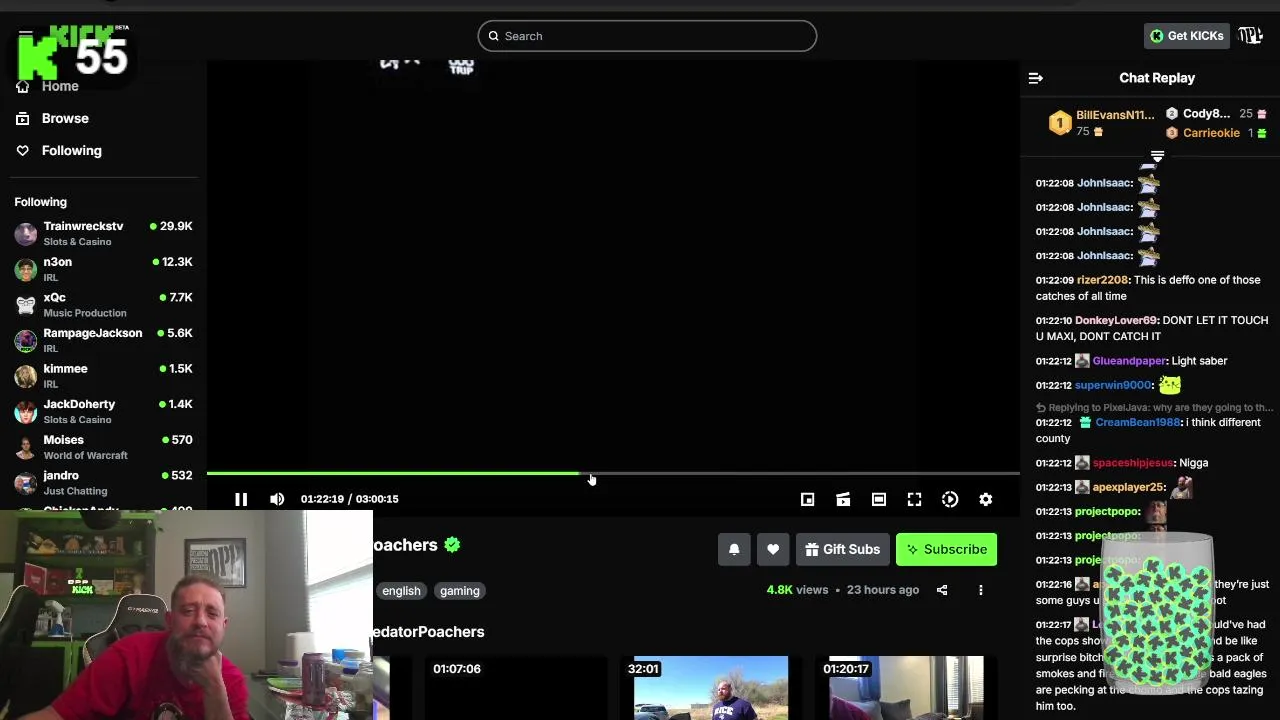This screenshot has width=1280, height=720.
Task: Select the gaming tag
Action: coord(460,591)
